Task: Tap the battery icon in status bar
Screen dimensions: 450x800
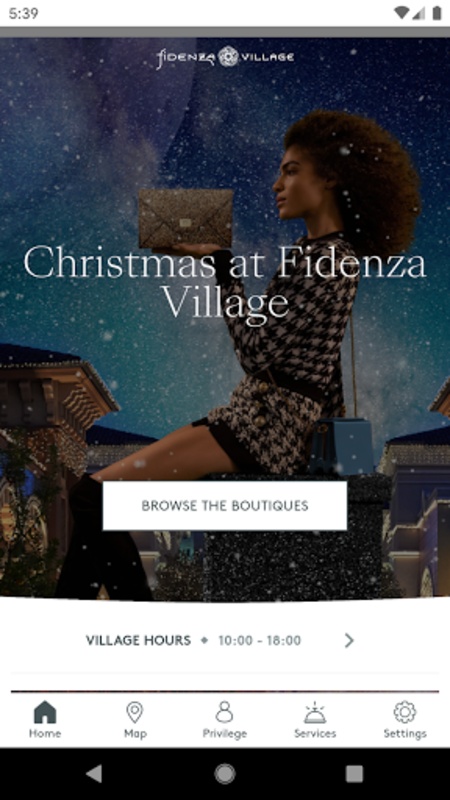Action: pos(437,13)
